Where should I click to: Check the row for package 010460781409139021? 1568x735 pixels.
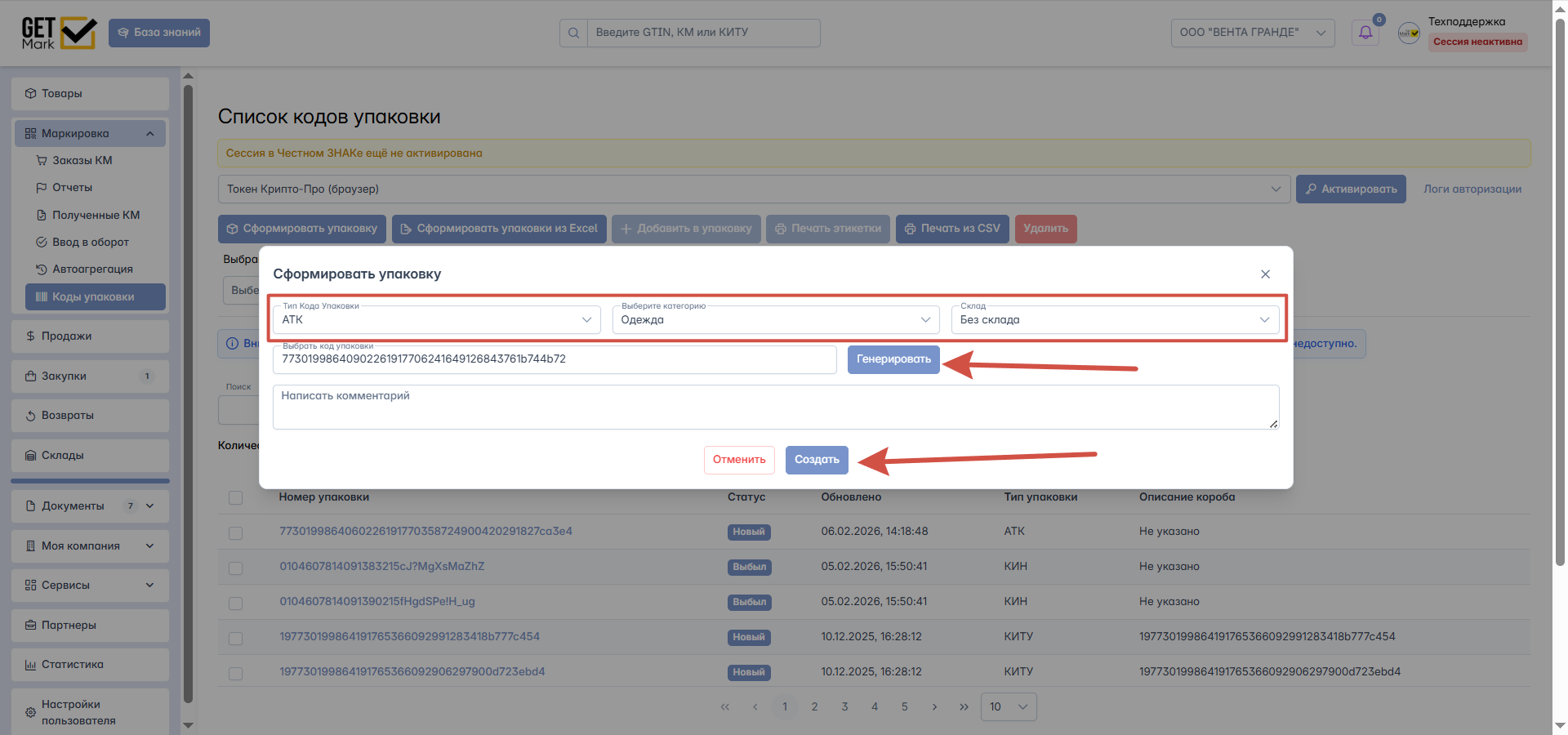(x=236, y=604)
